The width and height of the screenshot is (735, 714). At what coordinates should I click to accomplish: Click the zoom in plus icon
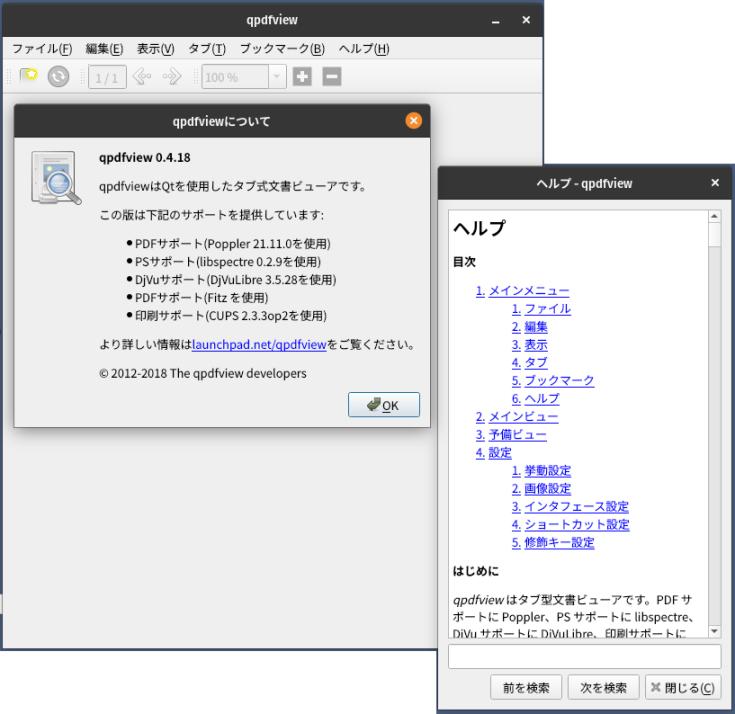302,76
